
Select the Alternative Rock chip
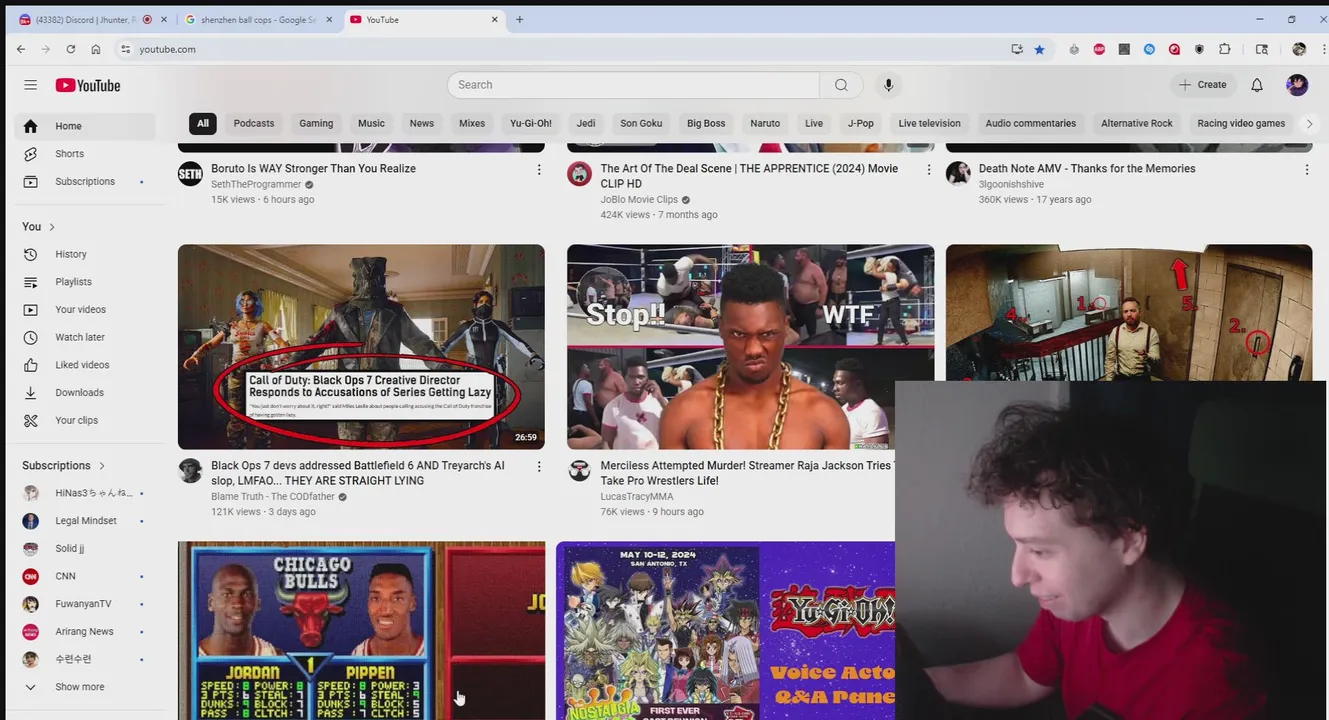[x=1137, y=124]
